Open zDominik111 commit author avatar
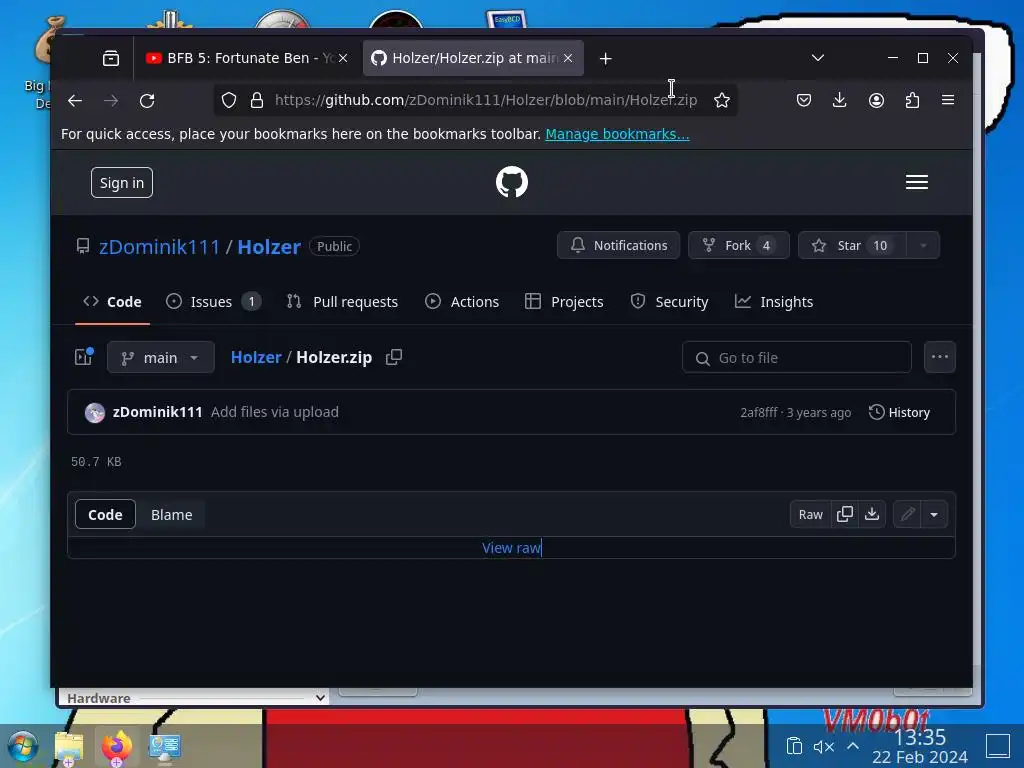The width and height of the screenshot is (1024, 768). (x=95, y=413)
